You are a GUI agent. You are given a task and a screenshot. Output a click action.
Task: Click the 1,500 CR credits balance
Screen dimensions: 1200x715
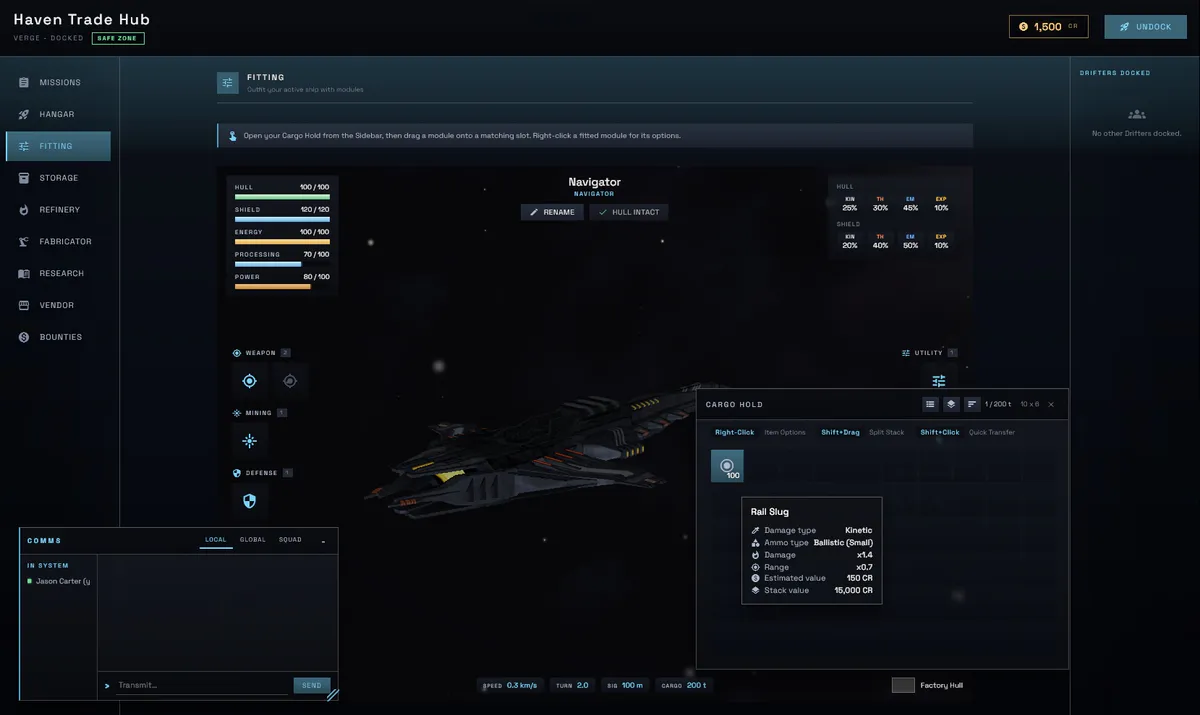point(1049,27)
